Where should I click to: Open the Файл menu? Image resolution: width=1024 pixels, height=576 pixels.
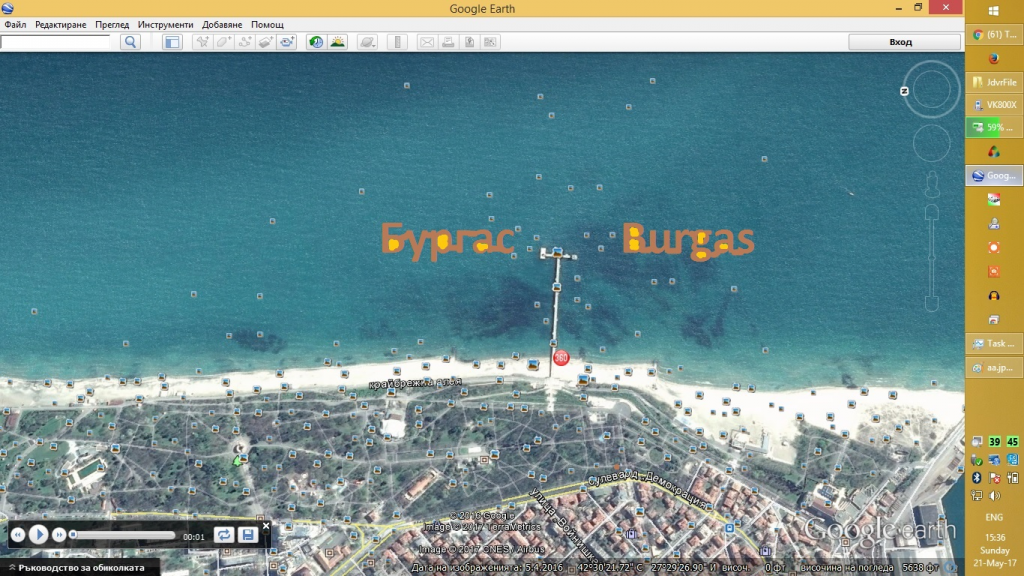click(x=15, y=25)
